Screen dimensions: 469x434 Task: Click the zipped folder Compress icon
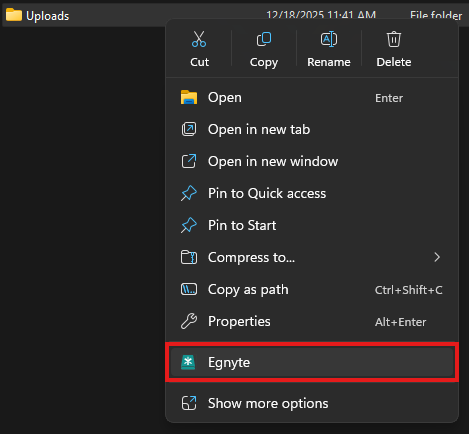click(189, 257)
